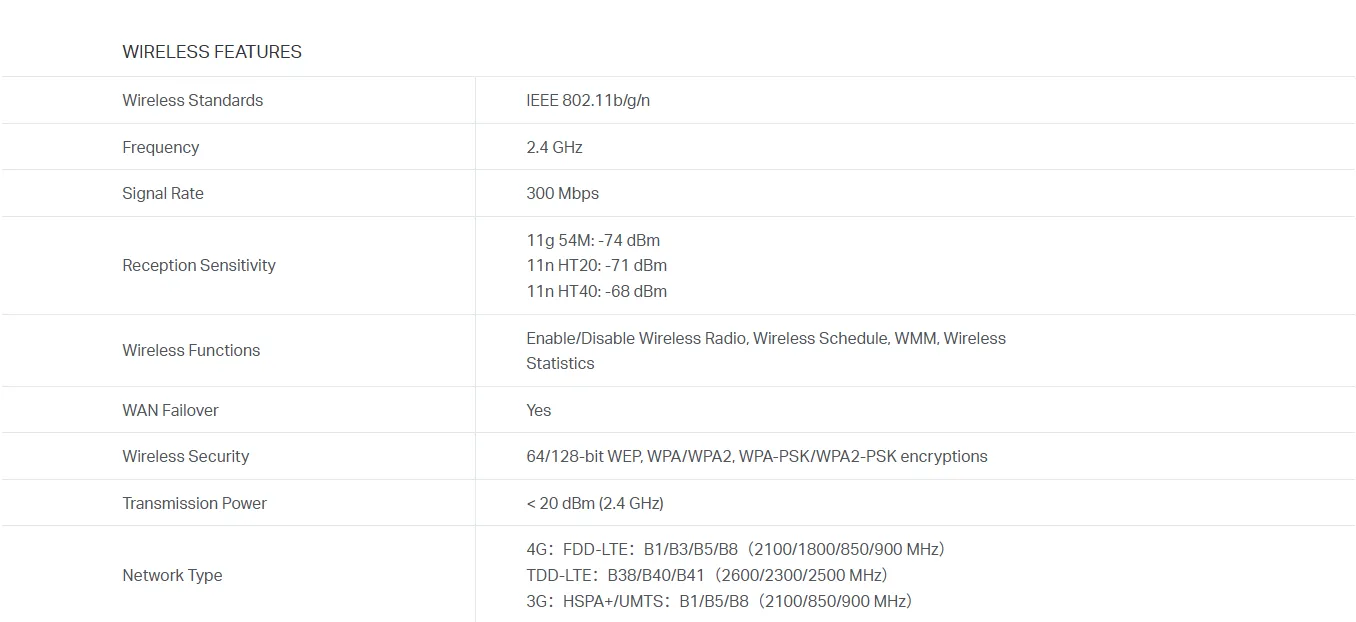
Task: Click the Frequency row label
Action: click(x=161, y=147)
